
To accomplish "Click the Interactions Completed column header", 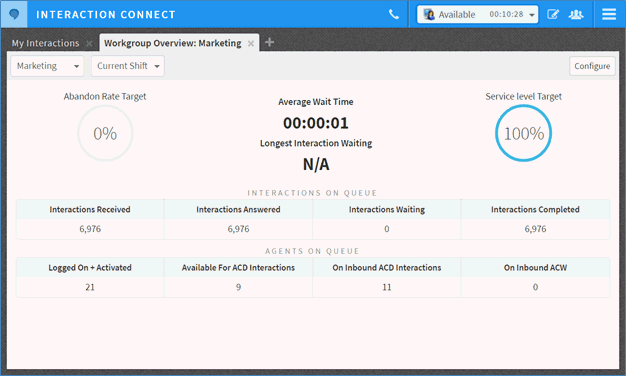I will pos(535,209).
